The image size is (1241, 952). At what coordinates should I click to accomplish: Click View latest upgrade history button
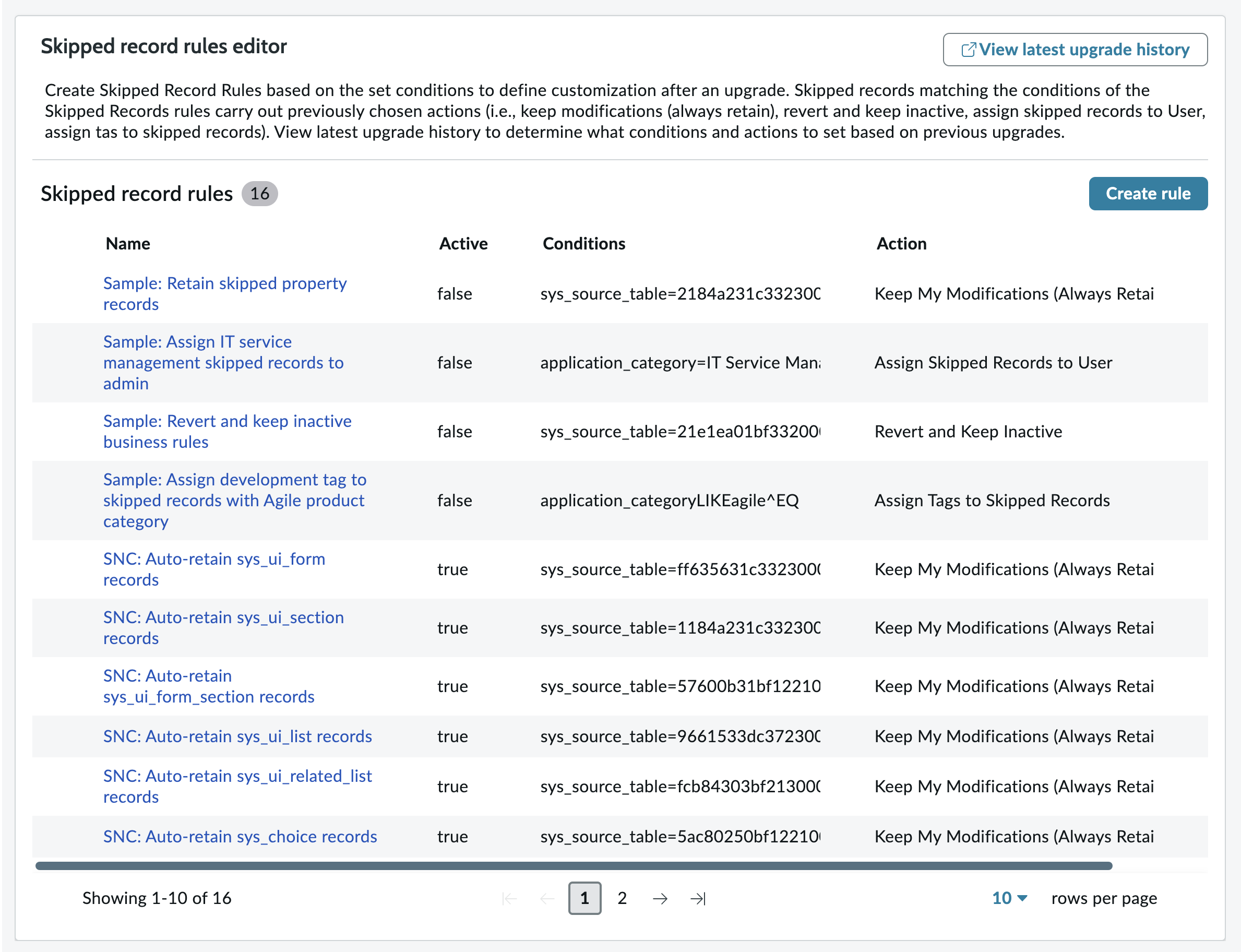pyautogui.click(x=1075, y=50)
